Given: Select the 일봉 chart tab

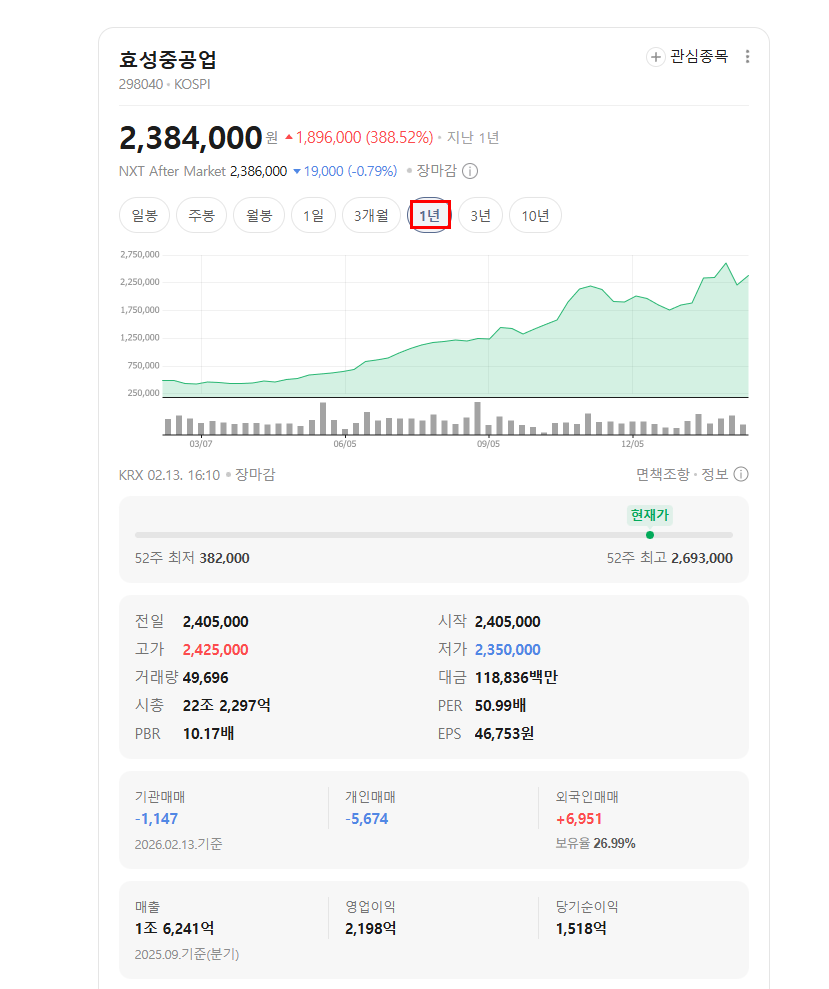Looking at the screenshot, I should point(144,216).
